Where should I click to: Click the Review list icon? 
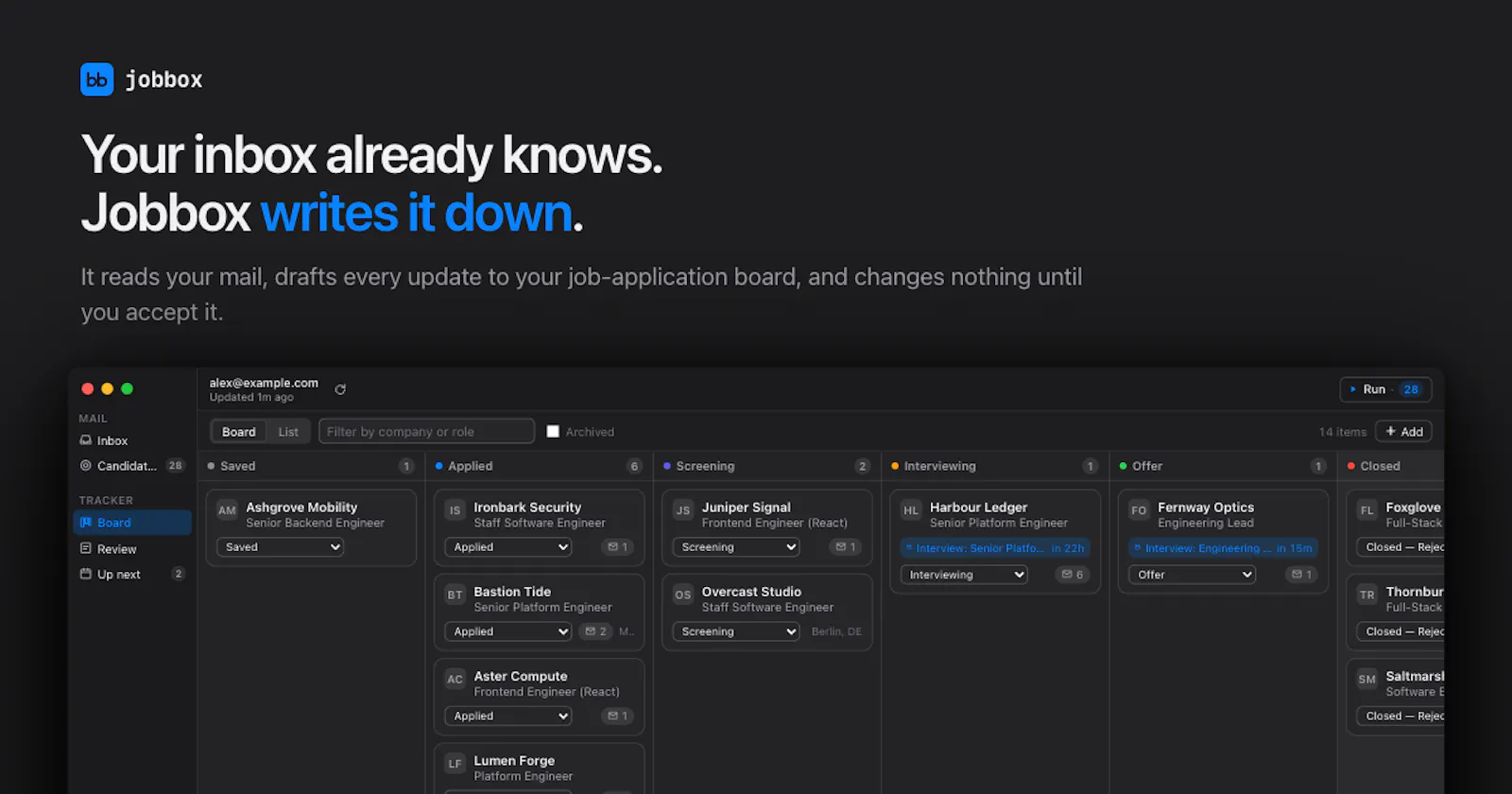86,548
